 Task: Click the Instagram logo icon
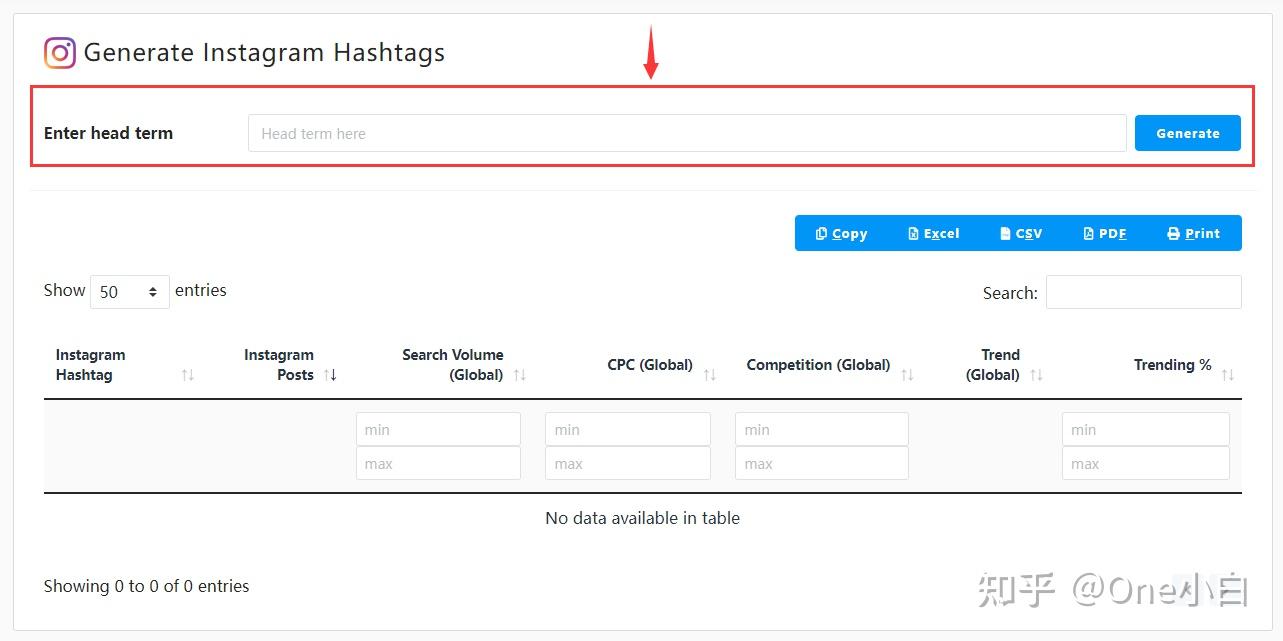click(x=58, y=52)
